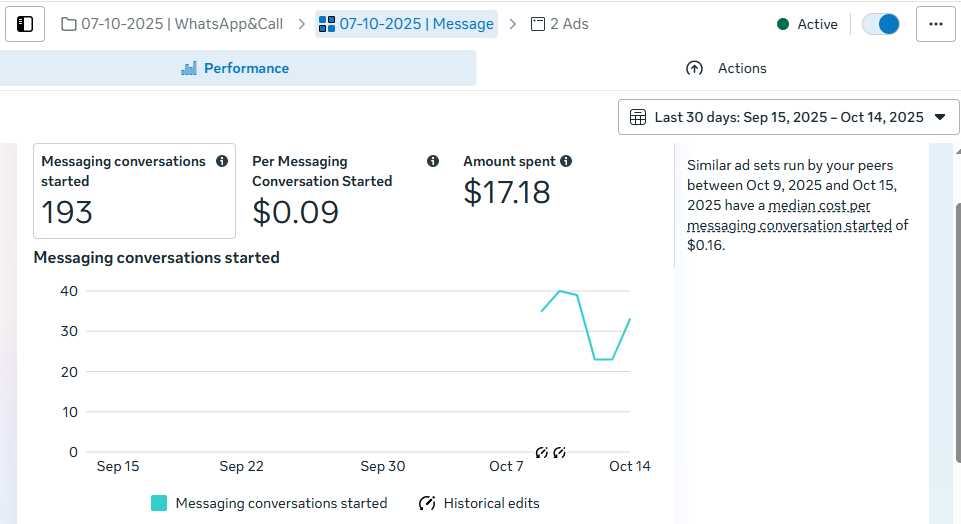Image resolution: width=961 pixels, height=524 pixels.
Task: Click second historical edit marker on chart
Action: 559,453
